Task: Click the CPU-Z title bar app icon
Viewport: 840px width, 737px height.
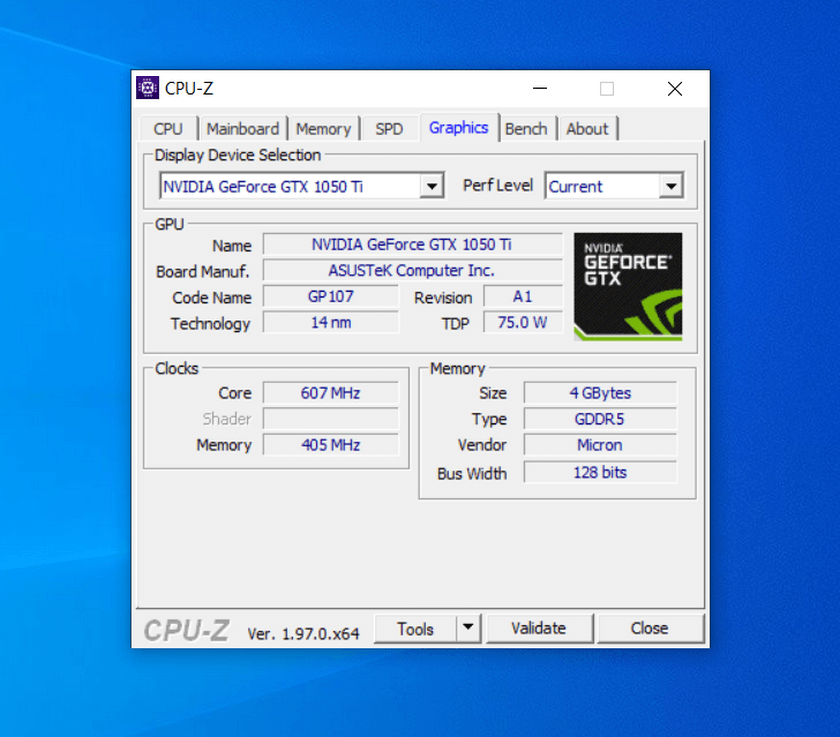Action: [x=148, y=88]
